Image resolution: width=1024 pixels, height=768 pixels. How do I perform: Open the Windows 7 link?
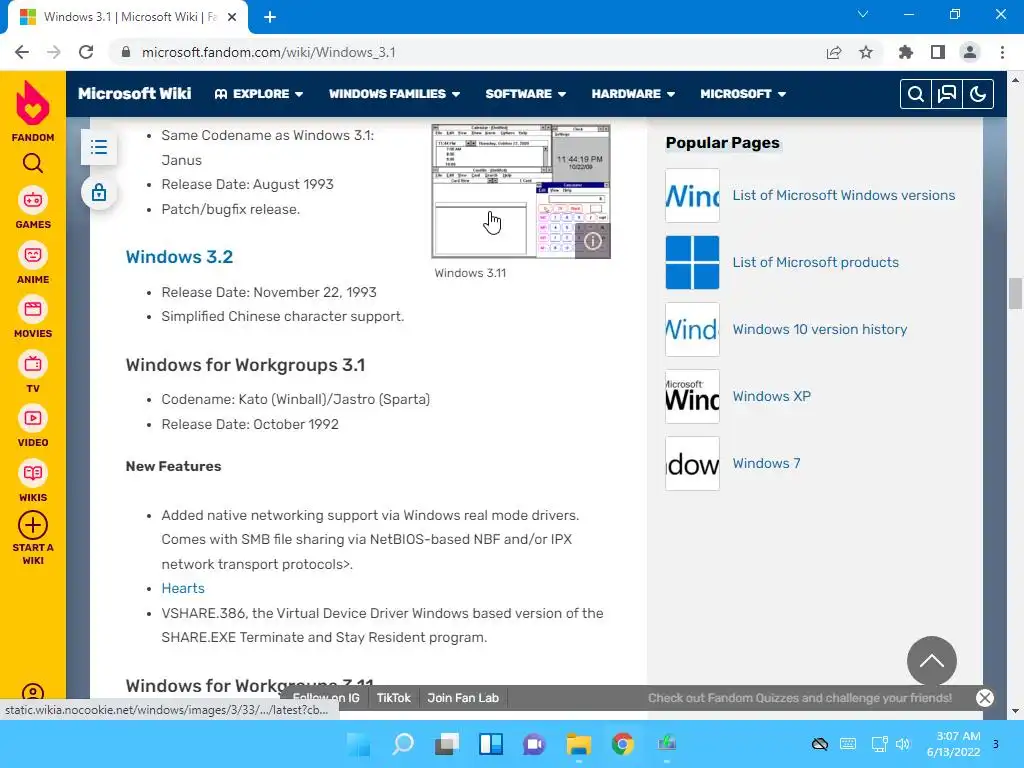[x=766, y=463]
